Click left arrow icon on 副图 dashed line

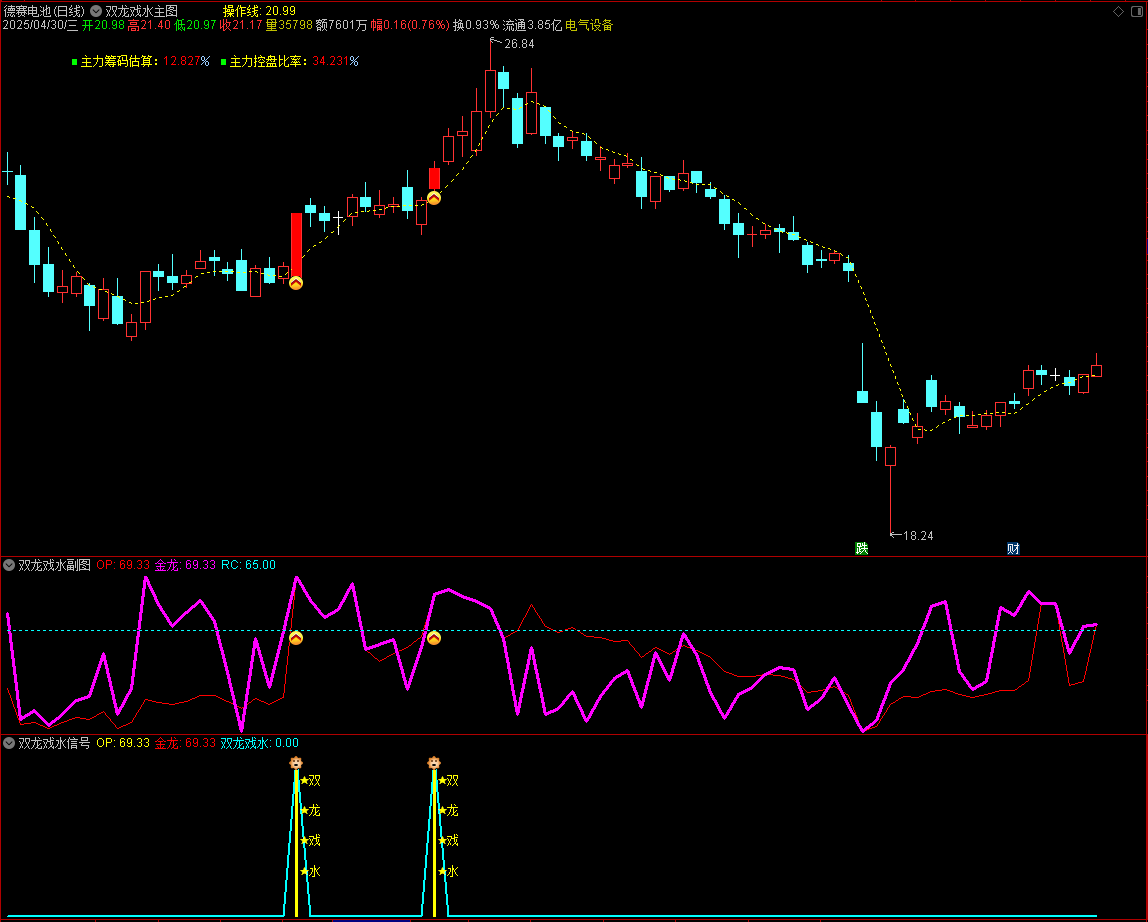(296, 638)
